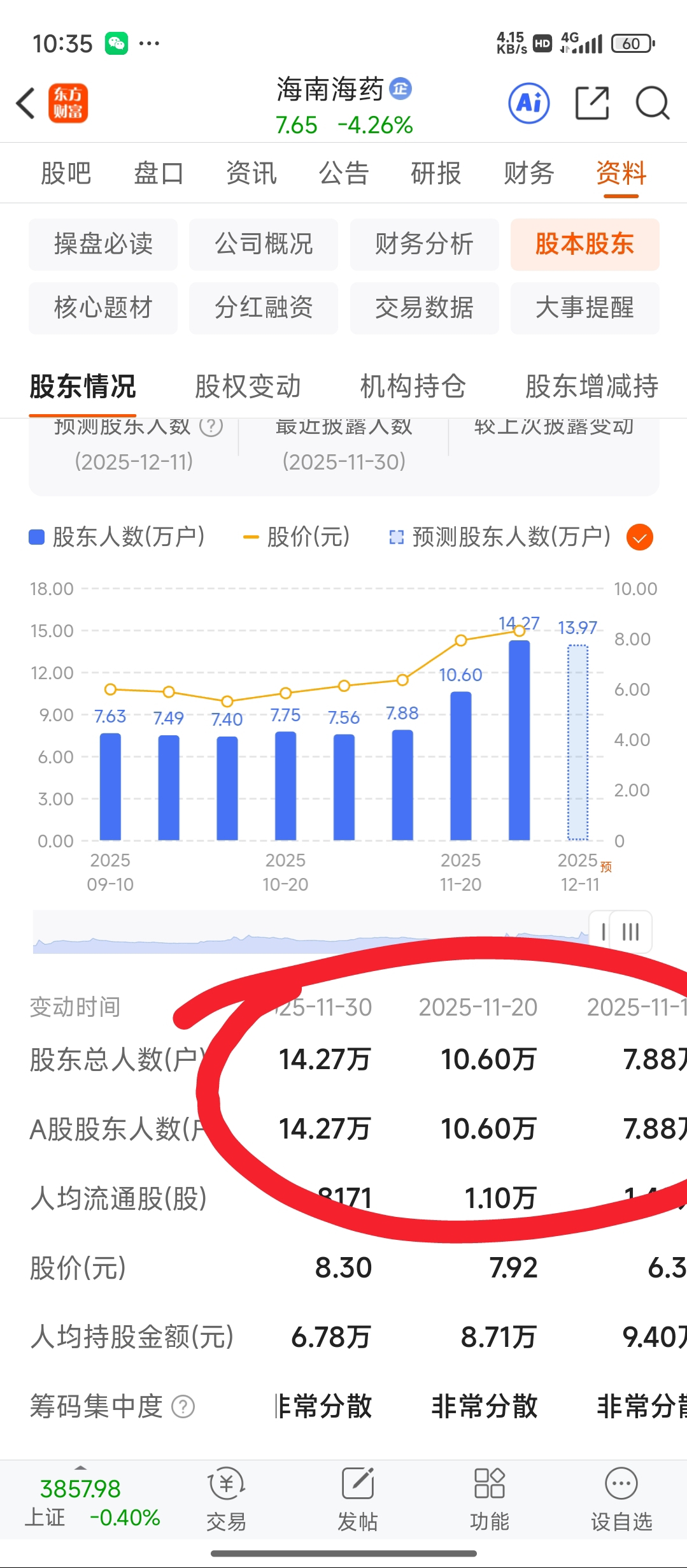This screenshot has width=687, height=1568.
Task: Click the mini trend range slider track
Action: click(311, 932)
